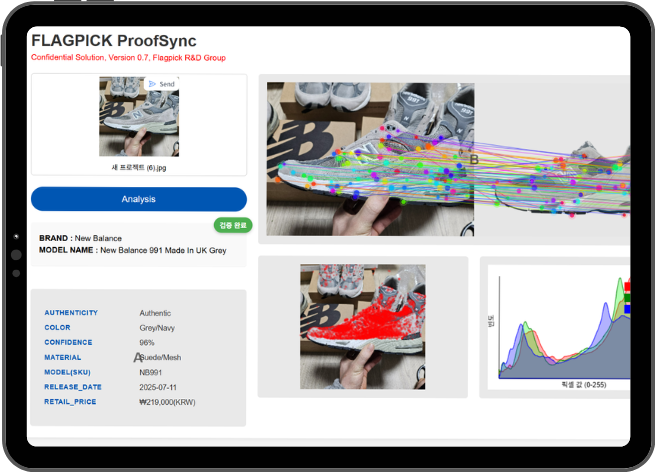Click the file name 새 프로젝트 (6).jpg
The height and width of the screenshot is (472, 655).
click(139, 167)
